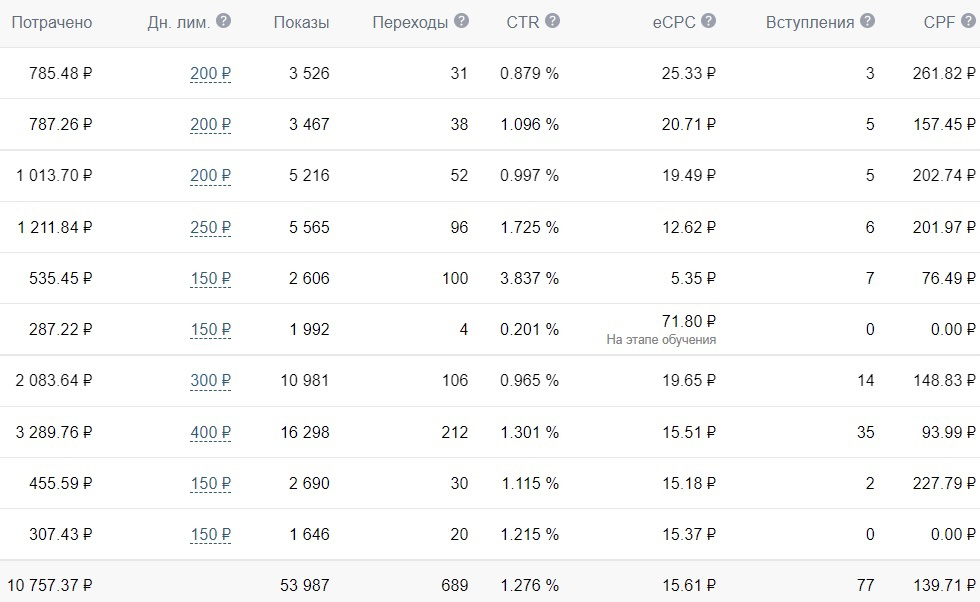Screen dimensions: 980x602
Task: Click the help icon next to Дн. лим.
Action: tap(223, 21)
